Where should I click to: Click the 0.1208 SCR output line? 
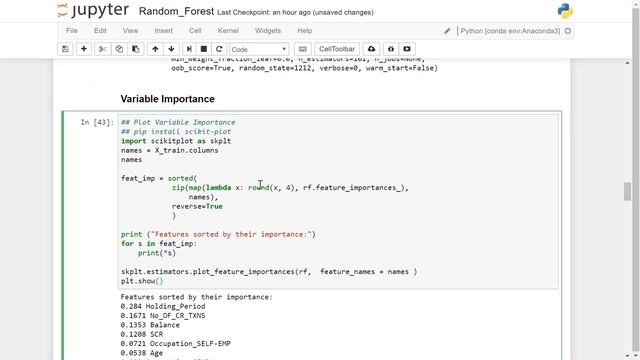point(142,334)
